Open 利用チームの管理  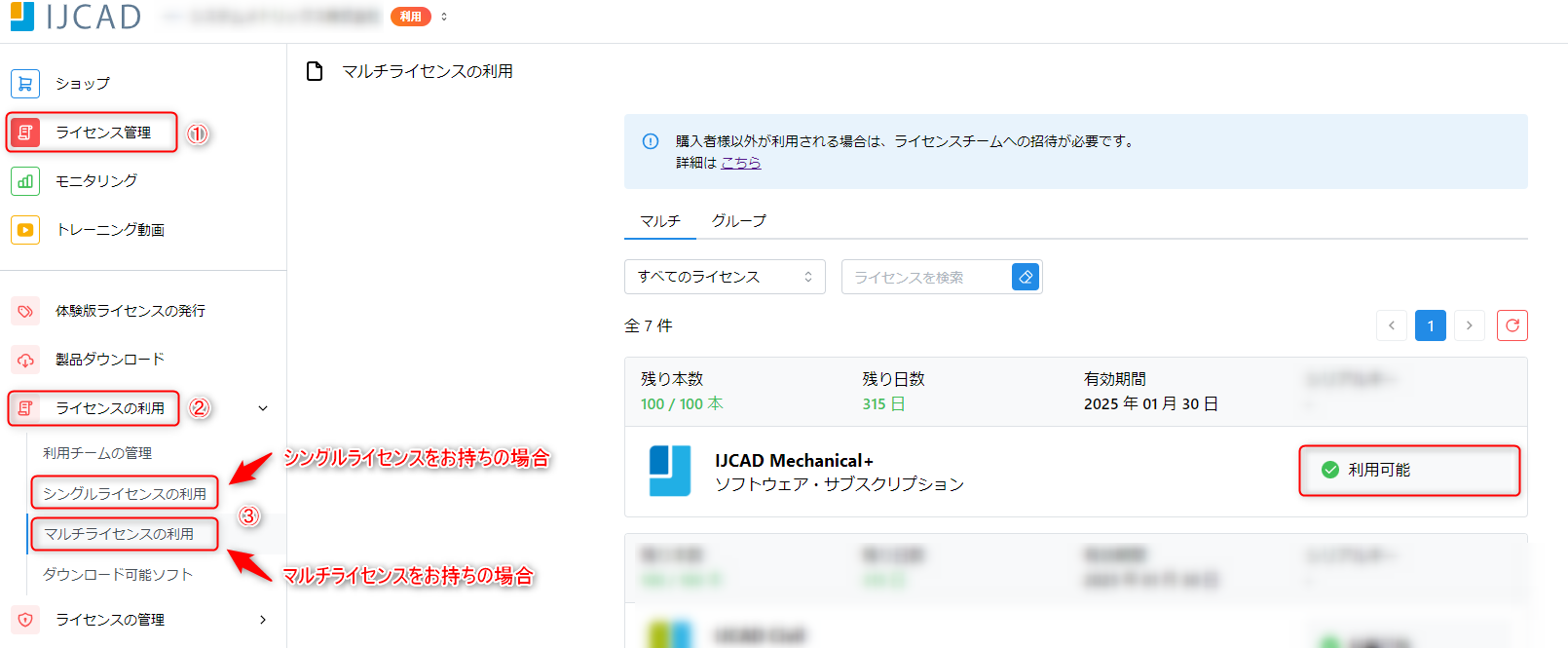97,453
